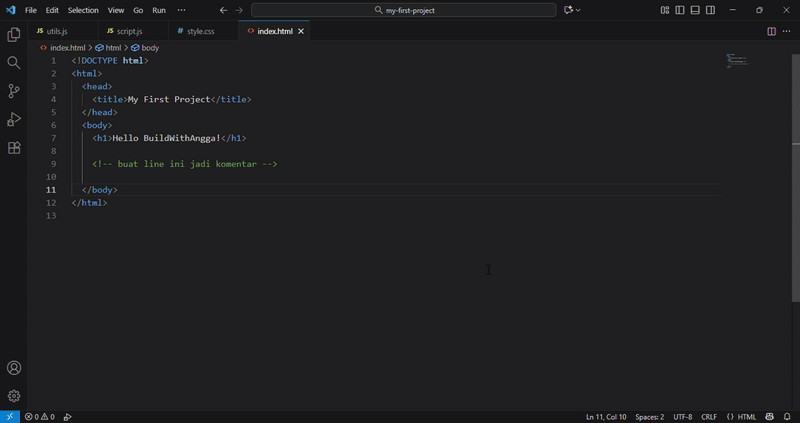Click the vertical editor scrollbar

click(x=796, y=179)
